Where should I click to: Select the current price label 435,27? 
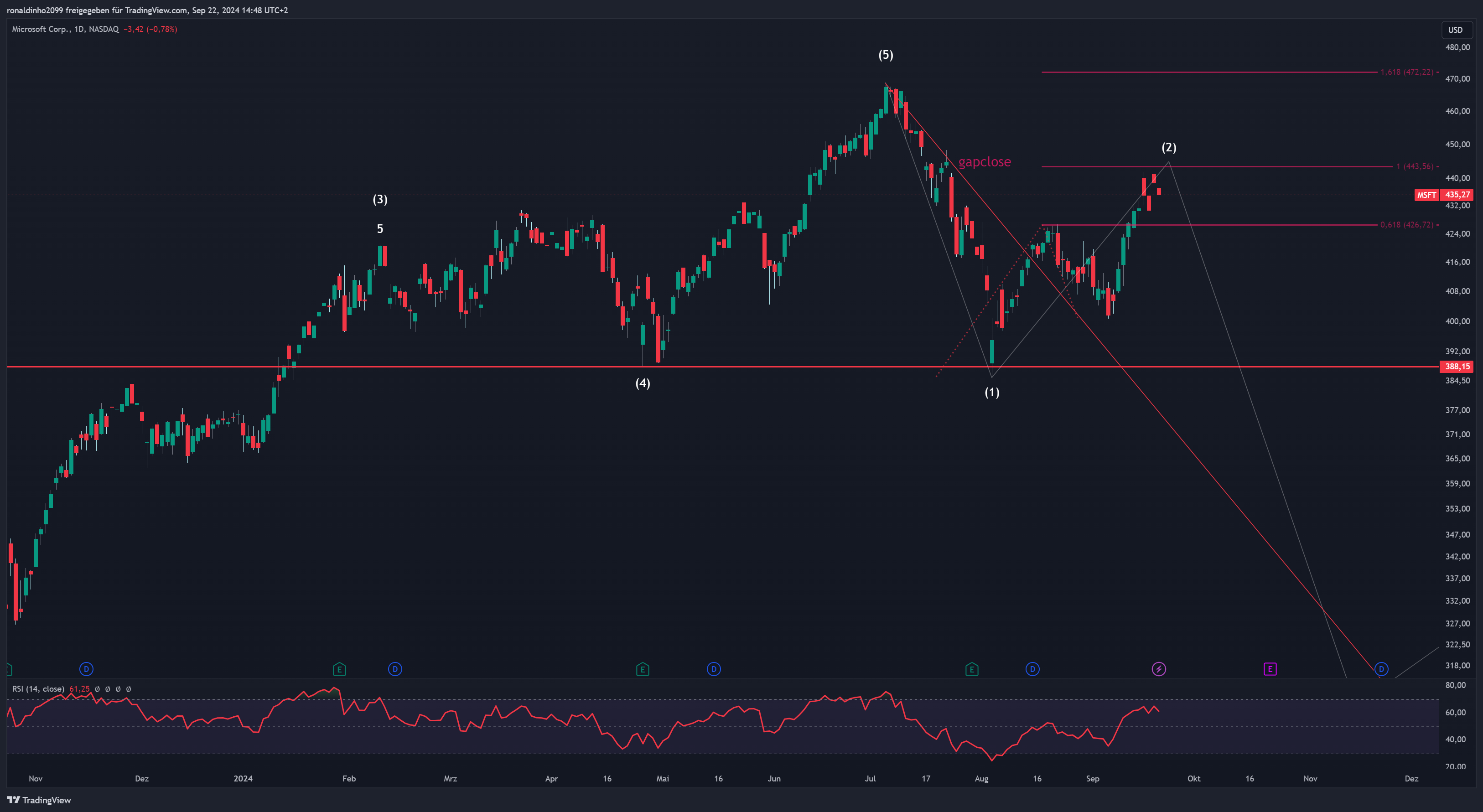pyautogui.click(x=1457, y=195)
